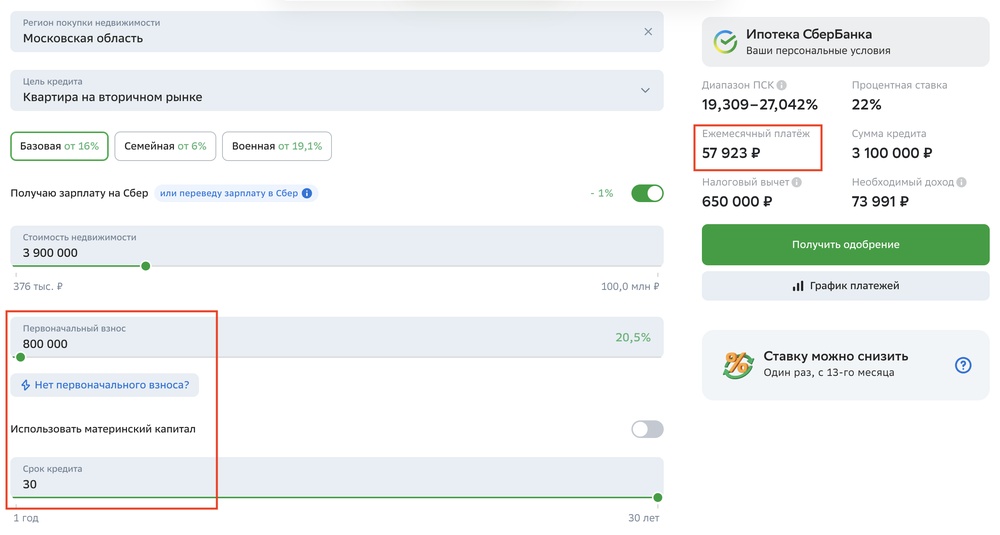Open the График платежей schedule
The width and height of the screenshot is (1000, 535).
845,286
